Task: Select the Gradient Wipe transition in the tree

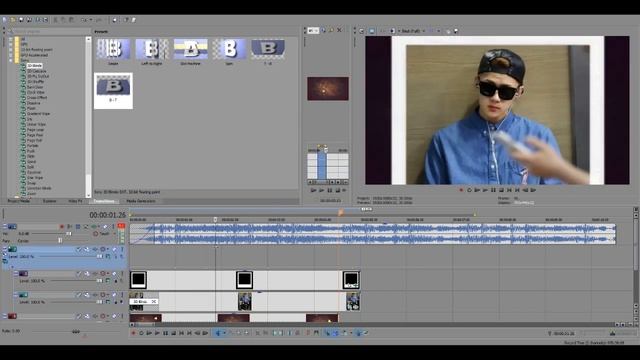Action: [x=38, y=113]
